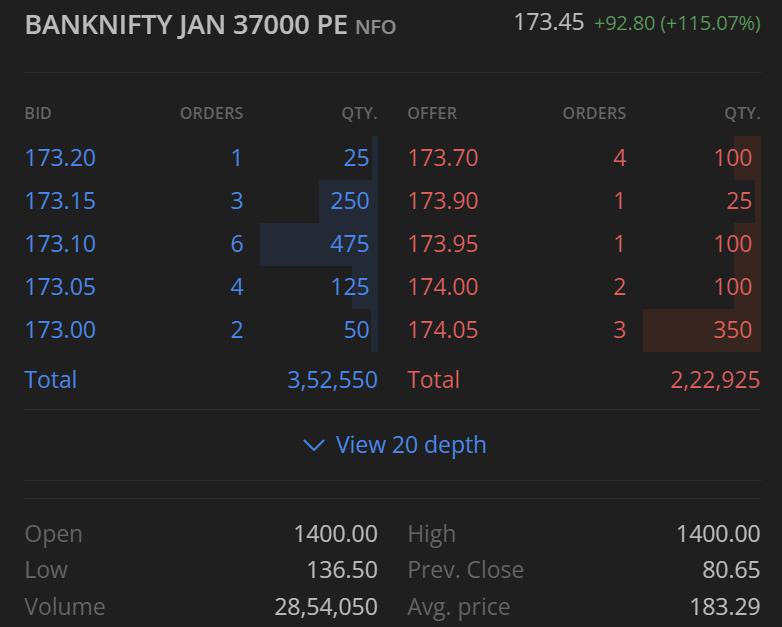Click the OFFER column header
Screen dimensions: 782x627
432,113
